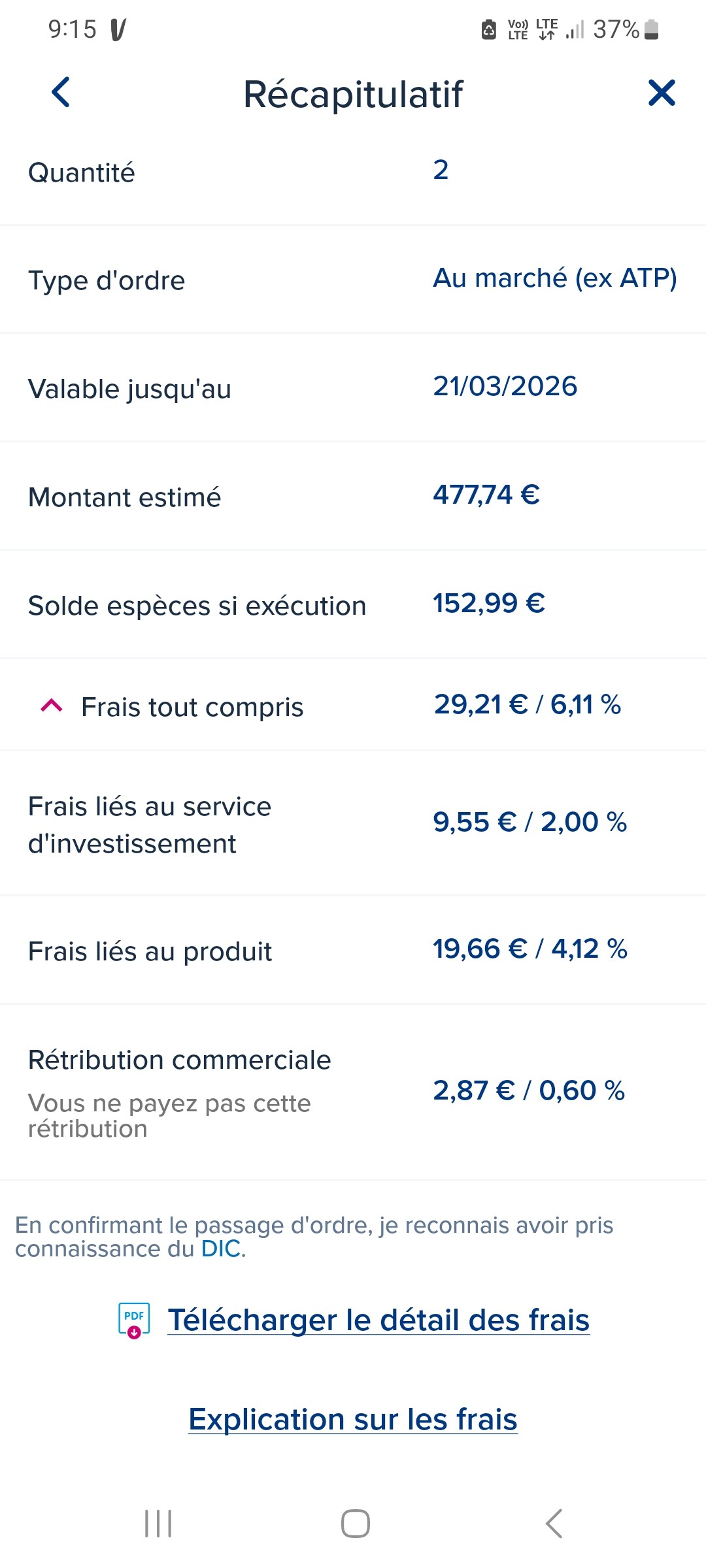Go back using the header back arrow
The image size is (706, 1568).
61,92
